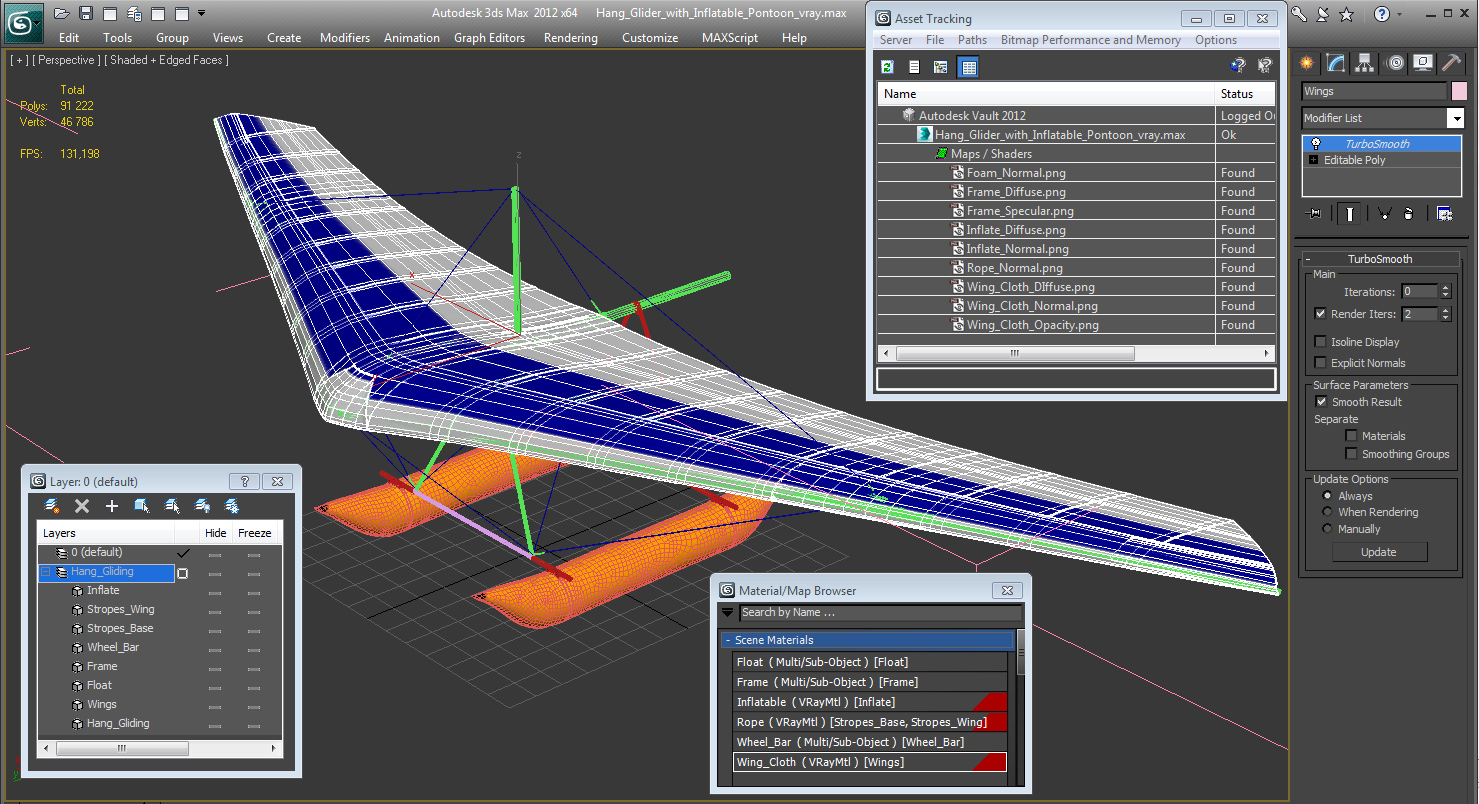Click the Hide column header in Layers
This screenshot has height=804, width=1479.
point(216,533)
